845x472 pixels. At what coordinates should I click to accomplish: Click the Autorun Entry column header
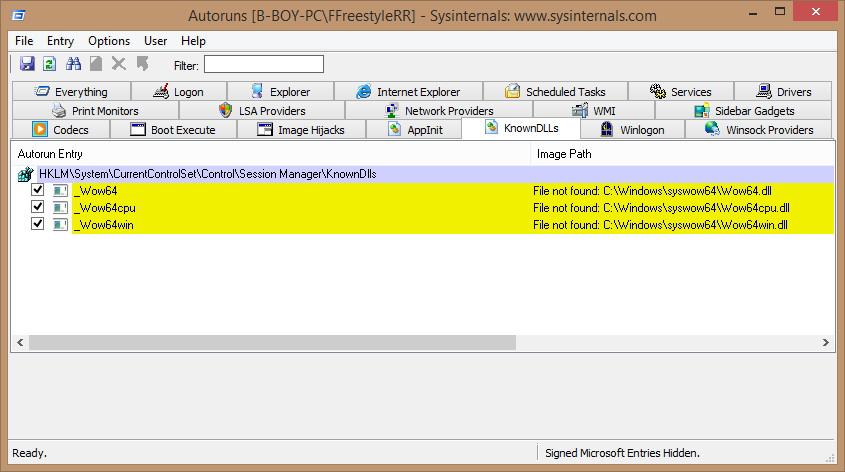pyautogui.click(x=271, y=154)
